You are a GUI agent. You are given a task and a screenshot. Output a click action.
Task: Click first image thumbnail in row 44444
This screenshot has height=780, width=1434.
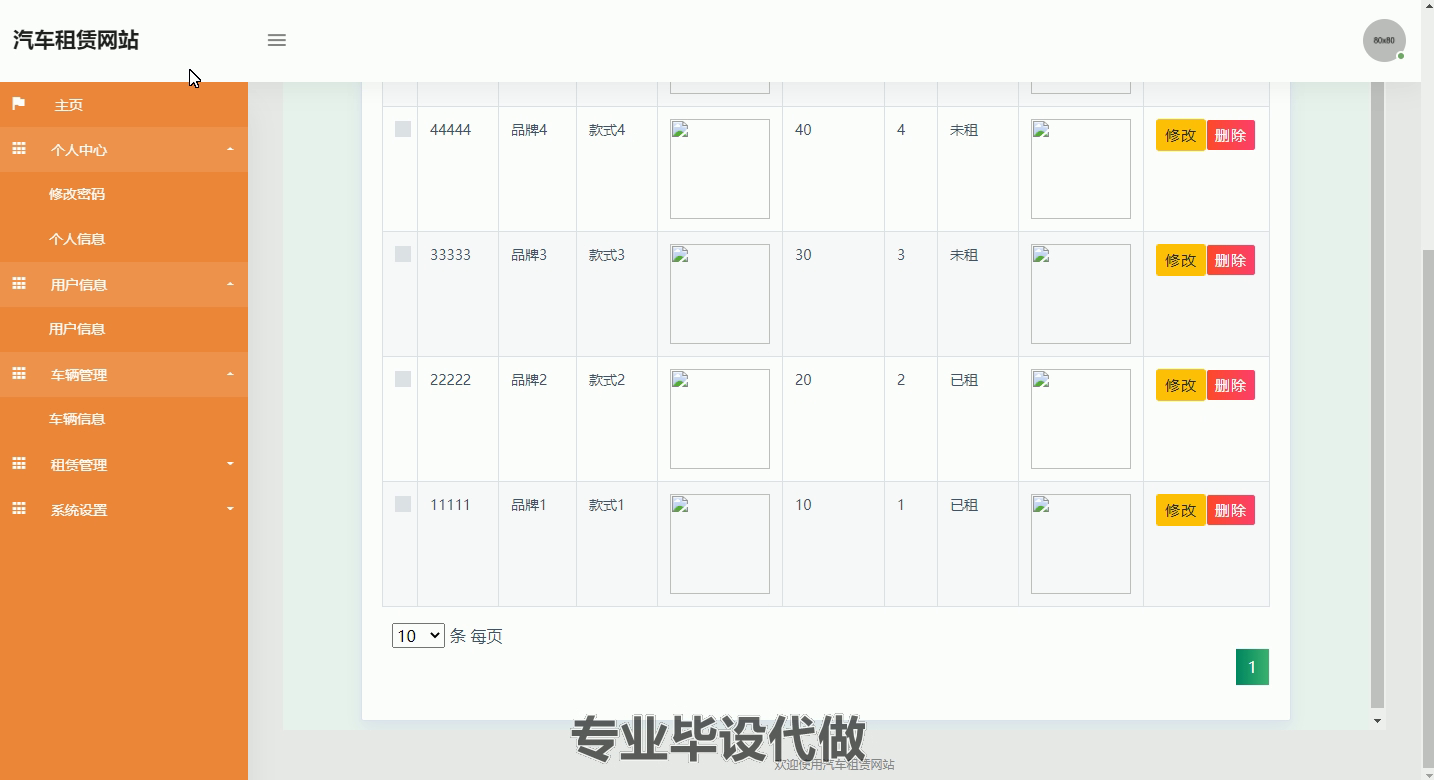click(x=720, y=169)
